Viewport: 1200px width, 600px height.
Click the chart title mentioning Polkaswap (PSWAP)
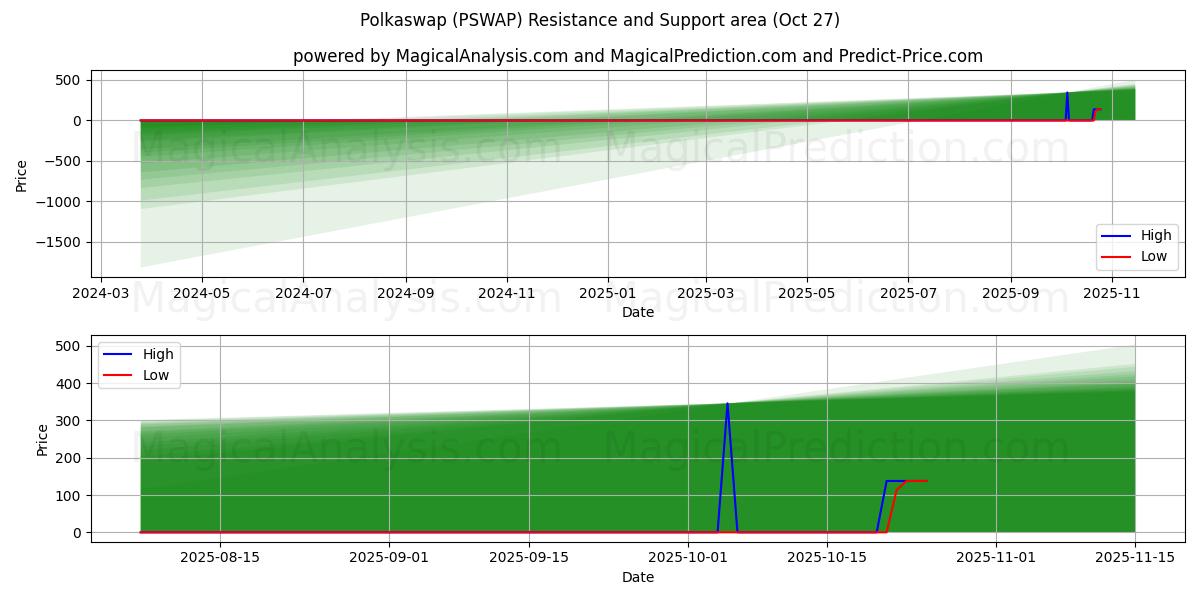tap(599, 20)
